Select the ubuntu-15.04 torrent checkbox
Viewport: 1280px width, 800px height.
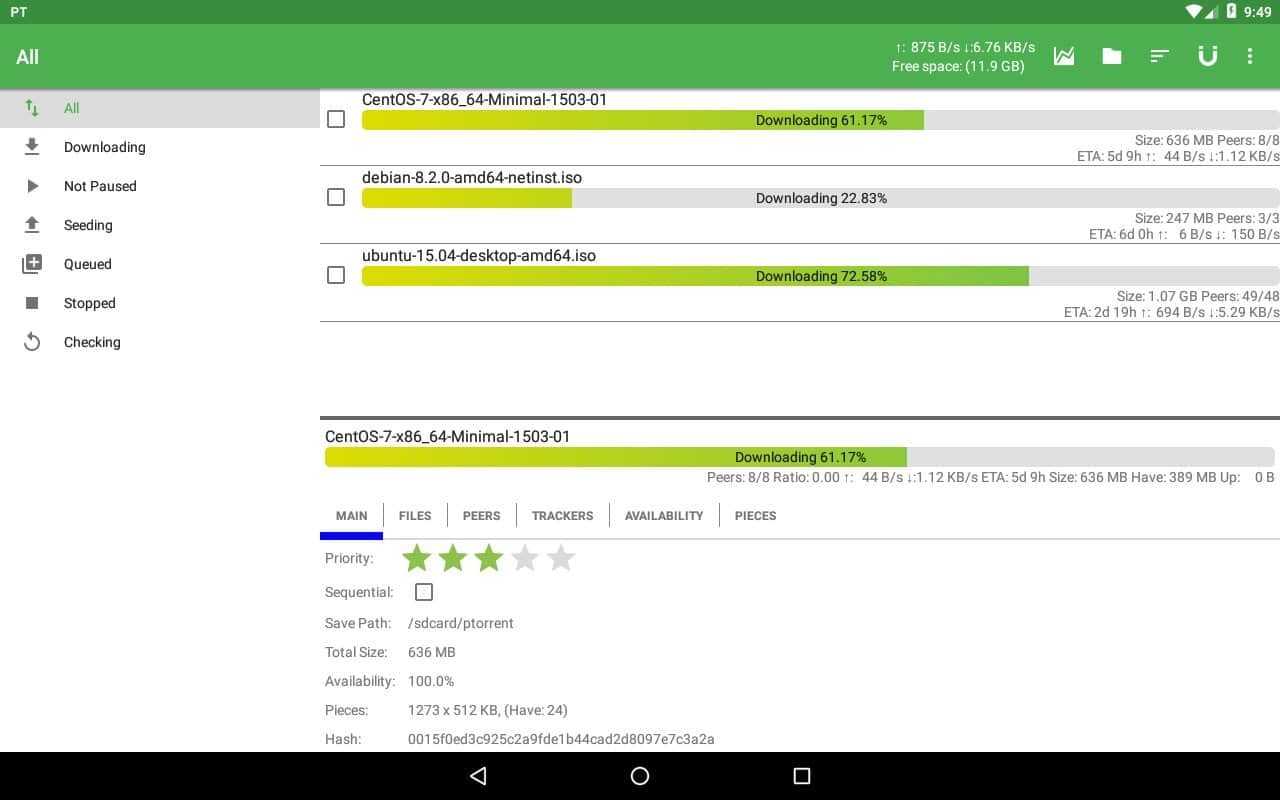coord(336,275)
